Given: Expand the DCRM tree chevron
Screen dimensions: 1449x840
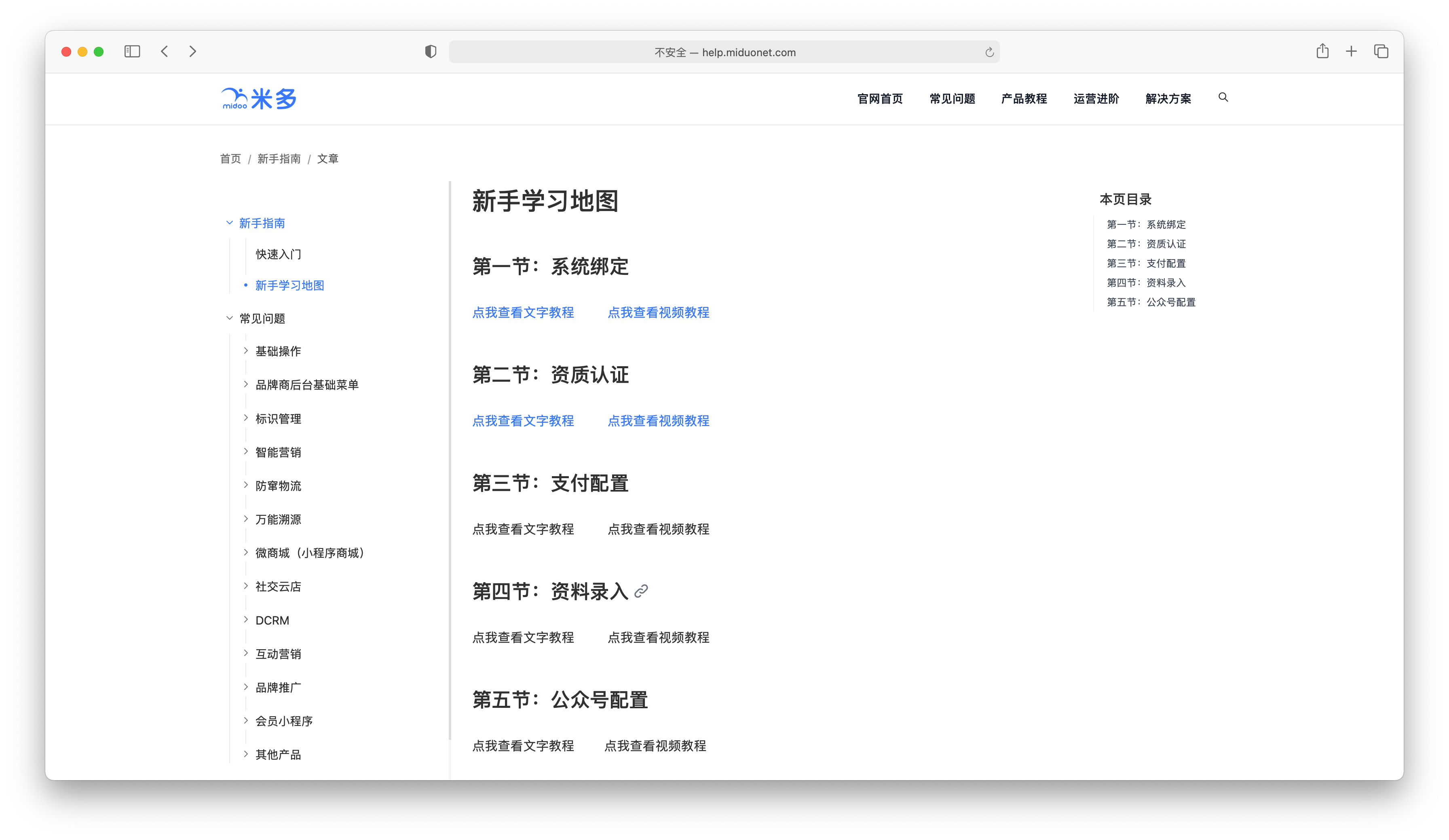Looking at the screenshot, I should [245, 620].
